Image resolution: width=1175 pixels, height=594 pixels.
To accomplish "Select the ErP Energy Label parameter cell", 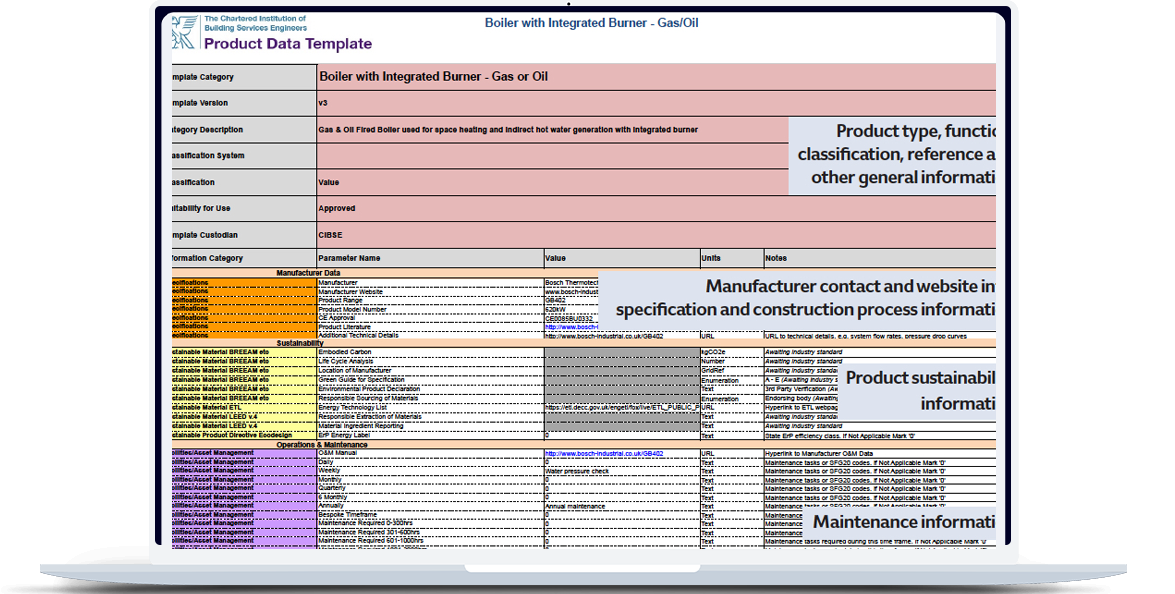I will click(x=429, y=436).
